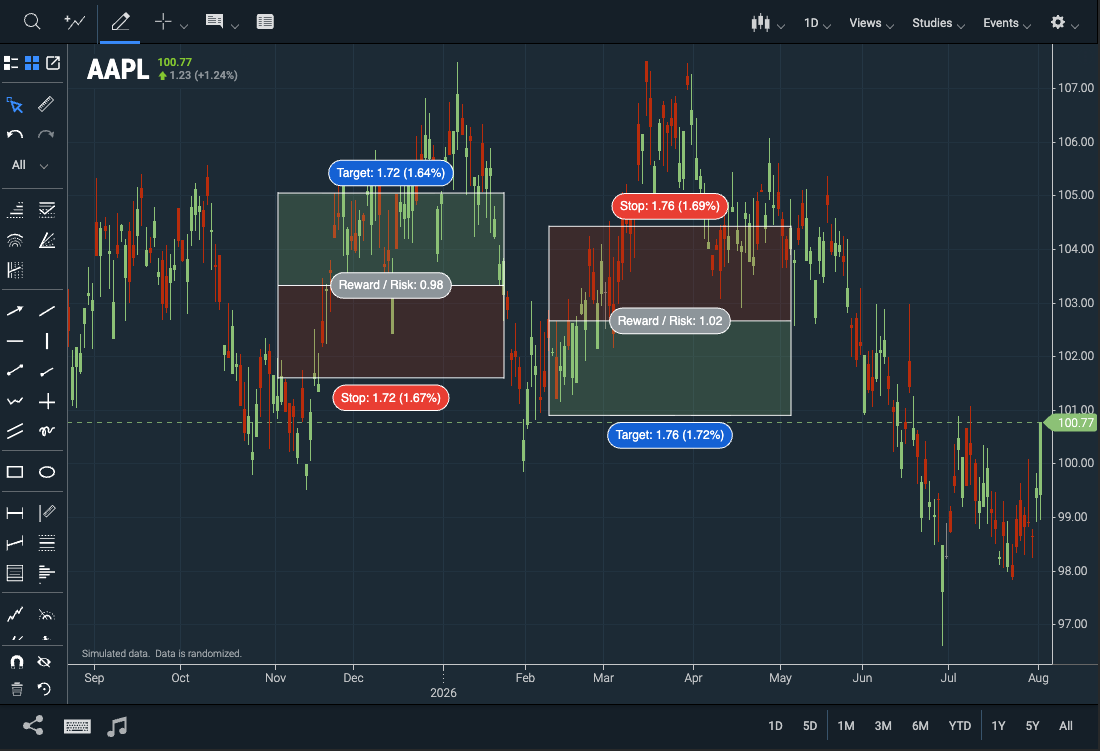This screenshot has height=751, width=1100.
Task: Click the Reward / Risk: 0.98 label
Action: (391, 285)
